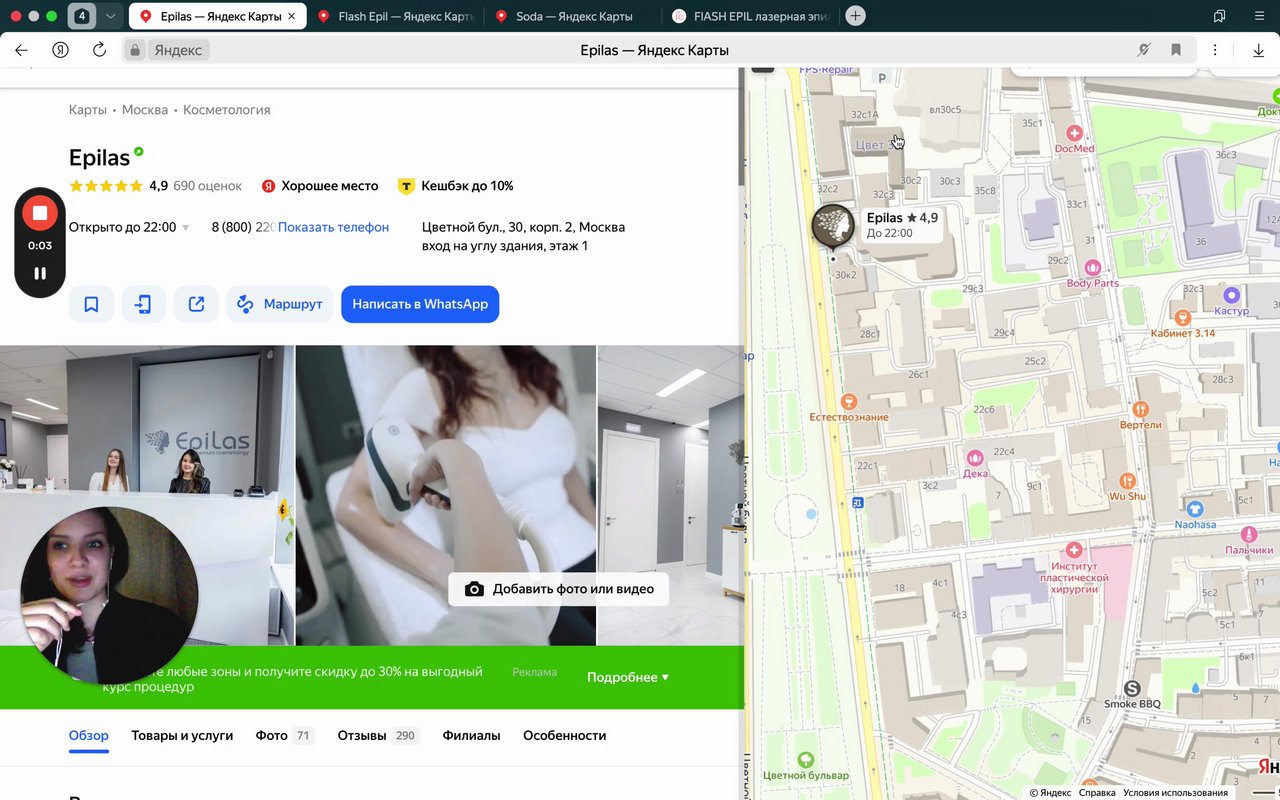Viewport: 1280px width, 800px height.
Task: Open a new browser tab
Action: pyautogui.click(x=855, y=16)
